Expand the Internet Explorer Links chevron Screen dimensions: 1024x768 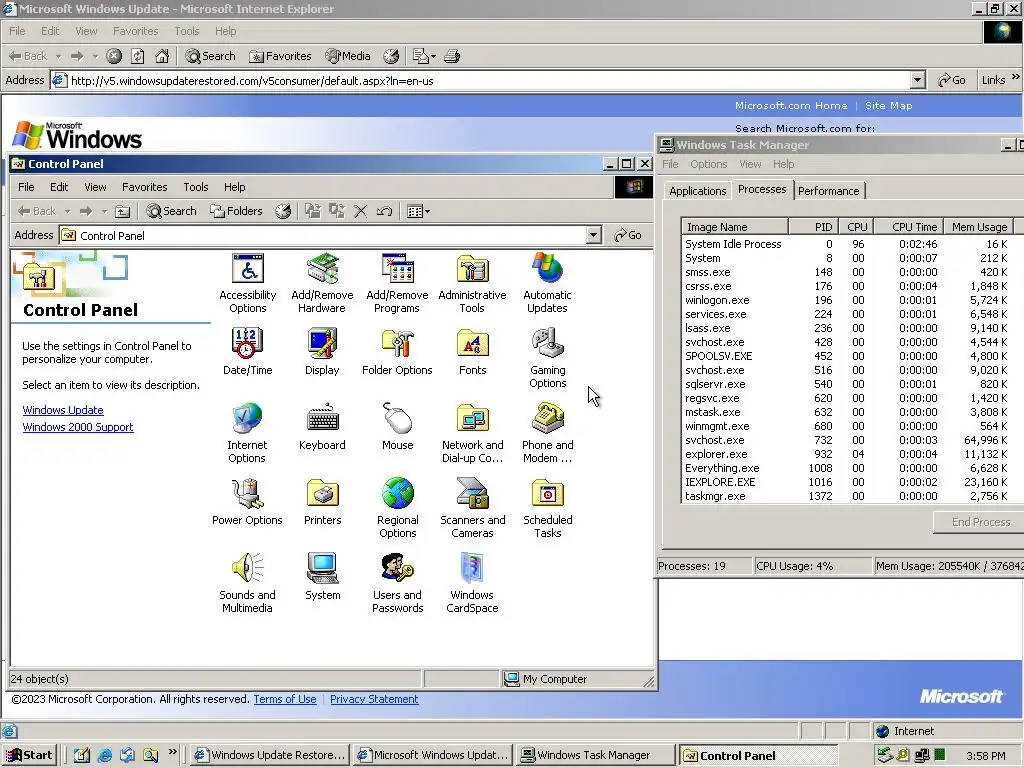pyautogui.click(x=1016, y=77)
